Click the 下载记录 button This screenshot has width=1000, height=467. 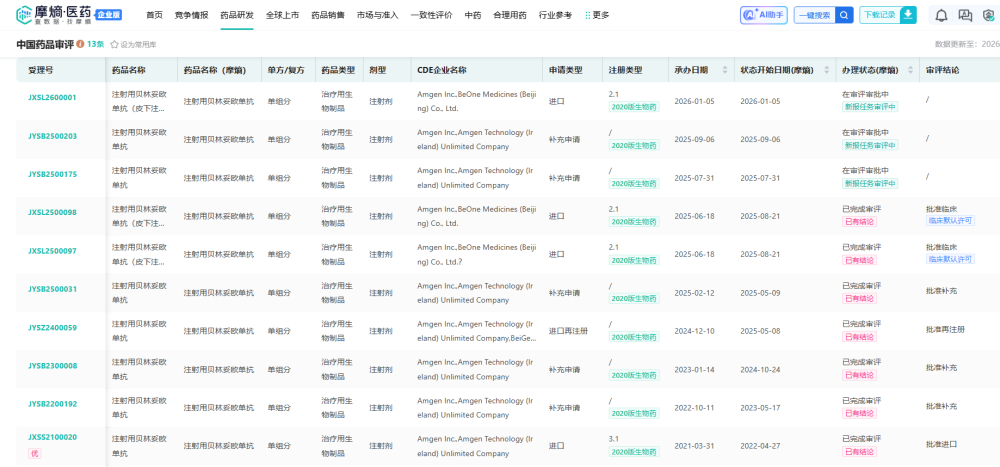[x=879, y=15]
